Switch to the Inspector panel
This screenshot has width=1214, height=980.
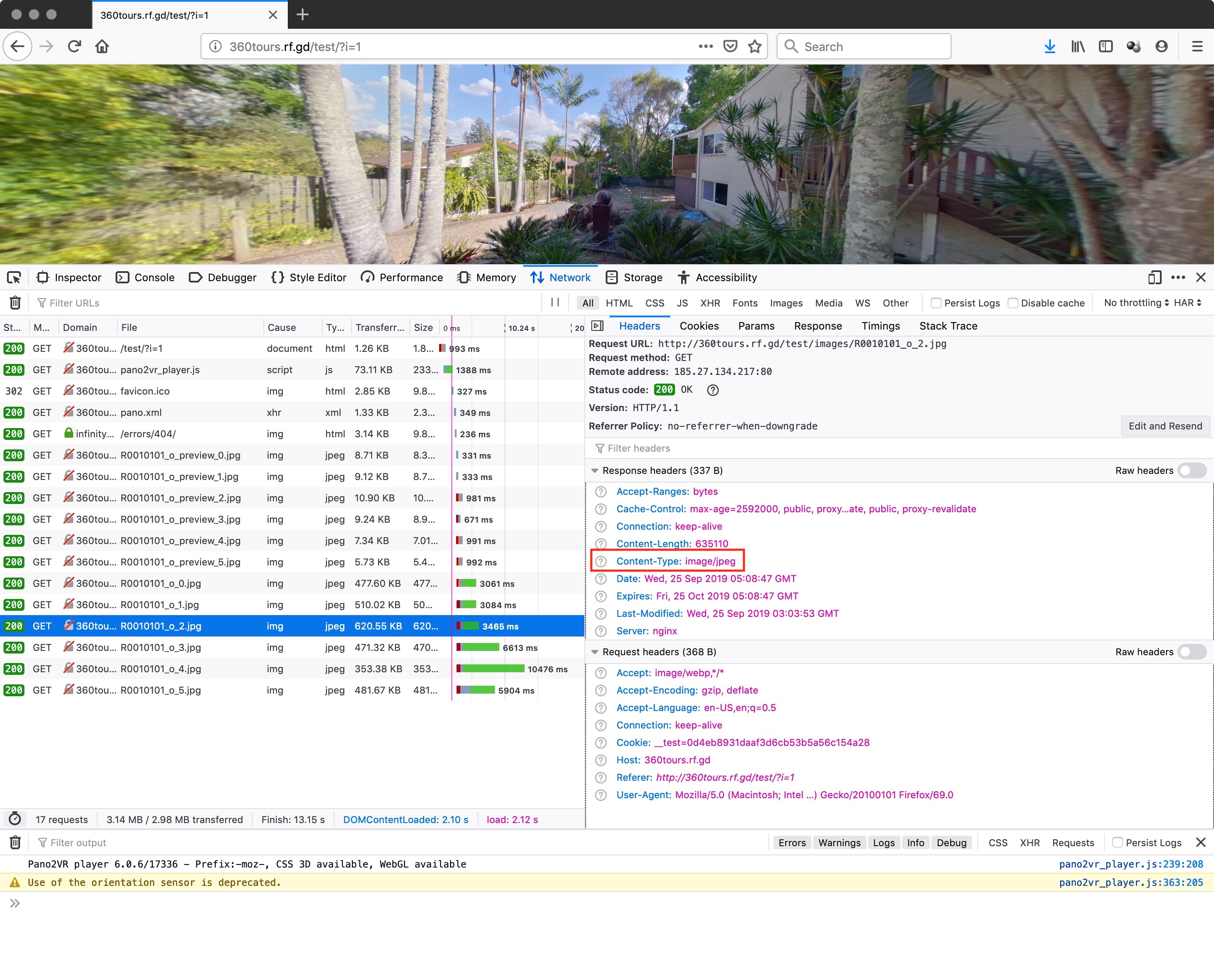[69, 277]
